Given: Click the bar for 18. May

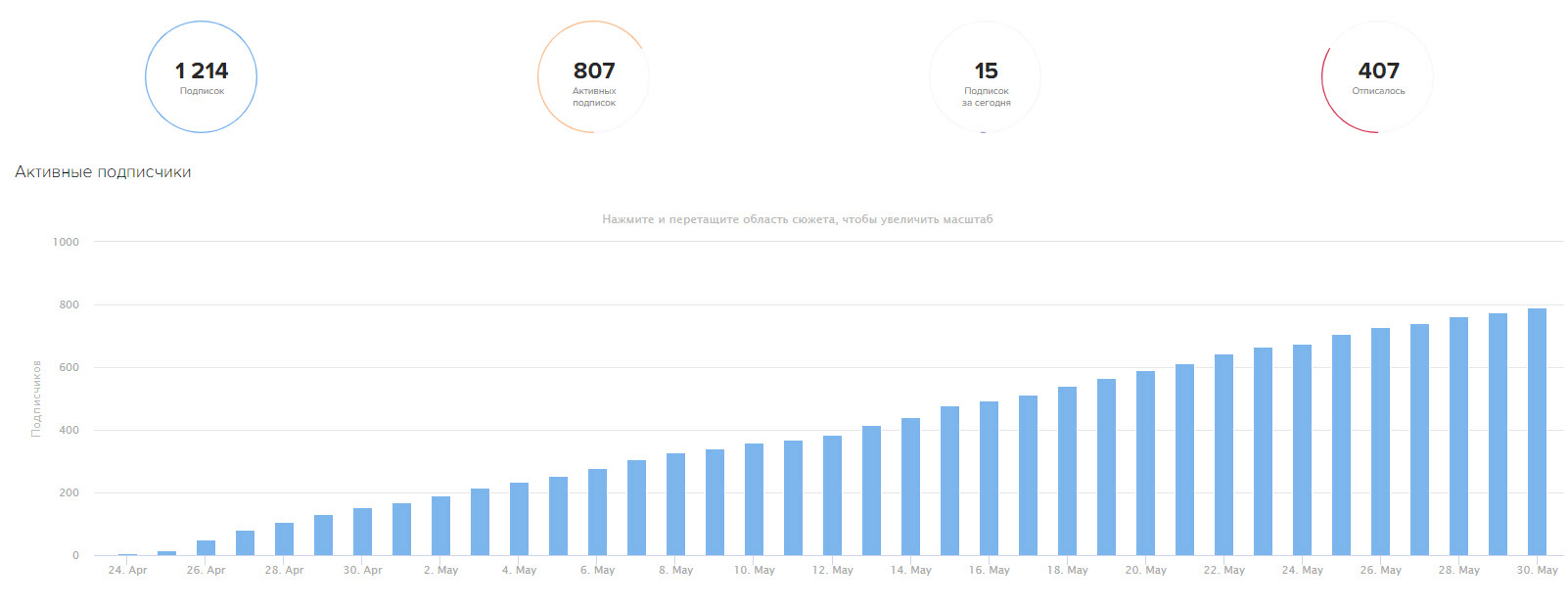Looking at the screenshot, I should pos(1067,471).
